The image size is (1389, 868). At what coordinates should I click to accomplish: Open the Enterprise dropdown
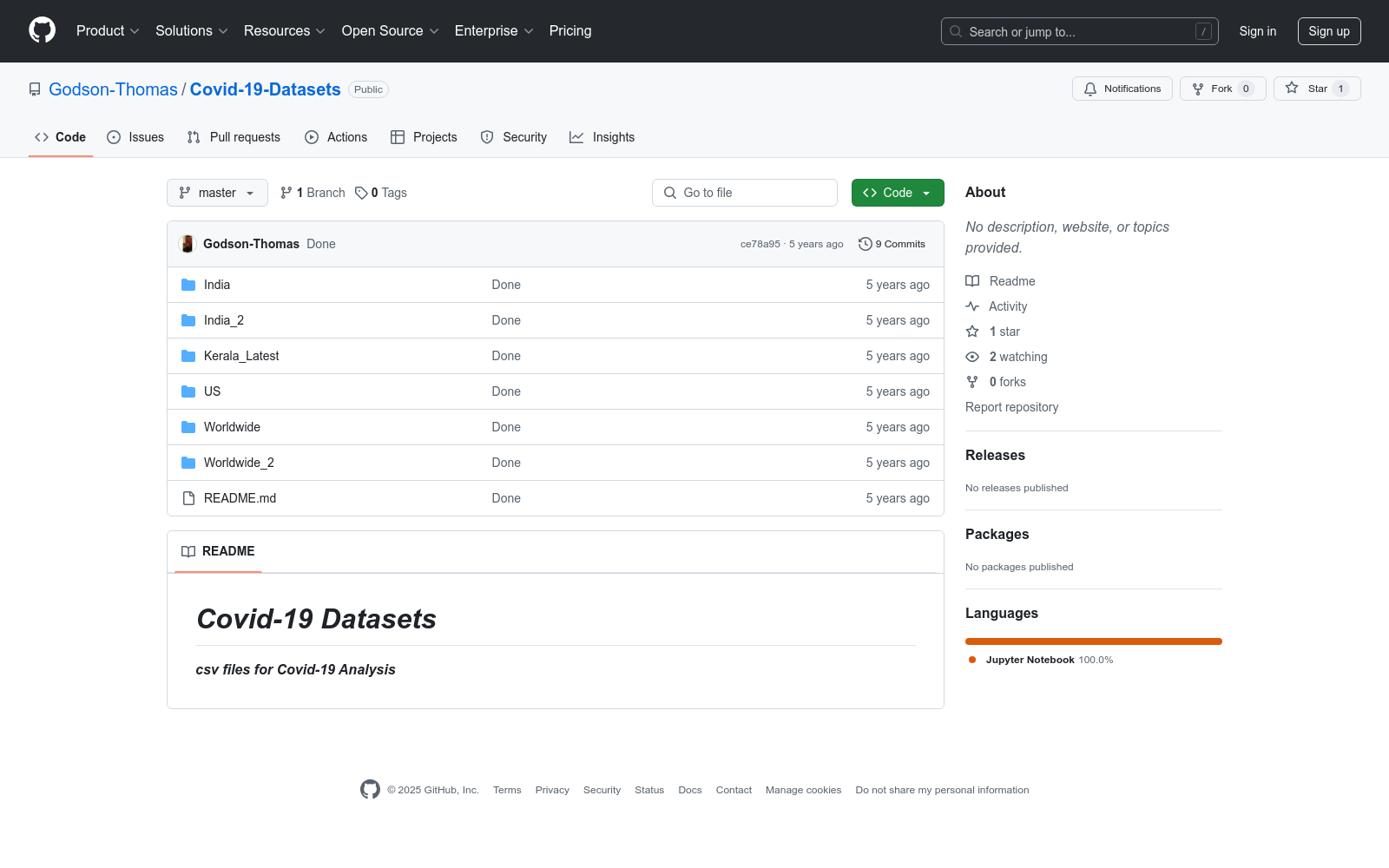[x=494, y=30]
